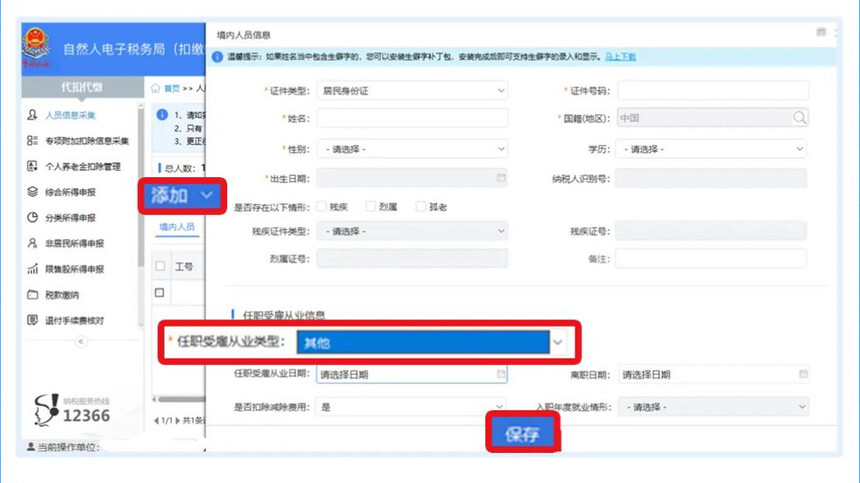
Task: Click the info icon in the notice list
Action: coord(162,115)
